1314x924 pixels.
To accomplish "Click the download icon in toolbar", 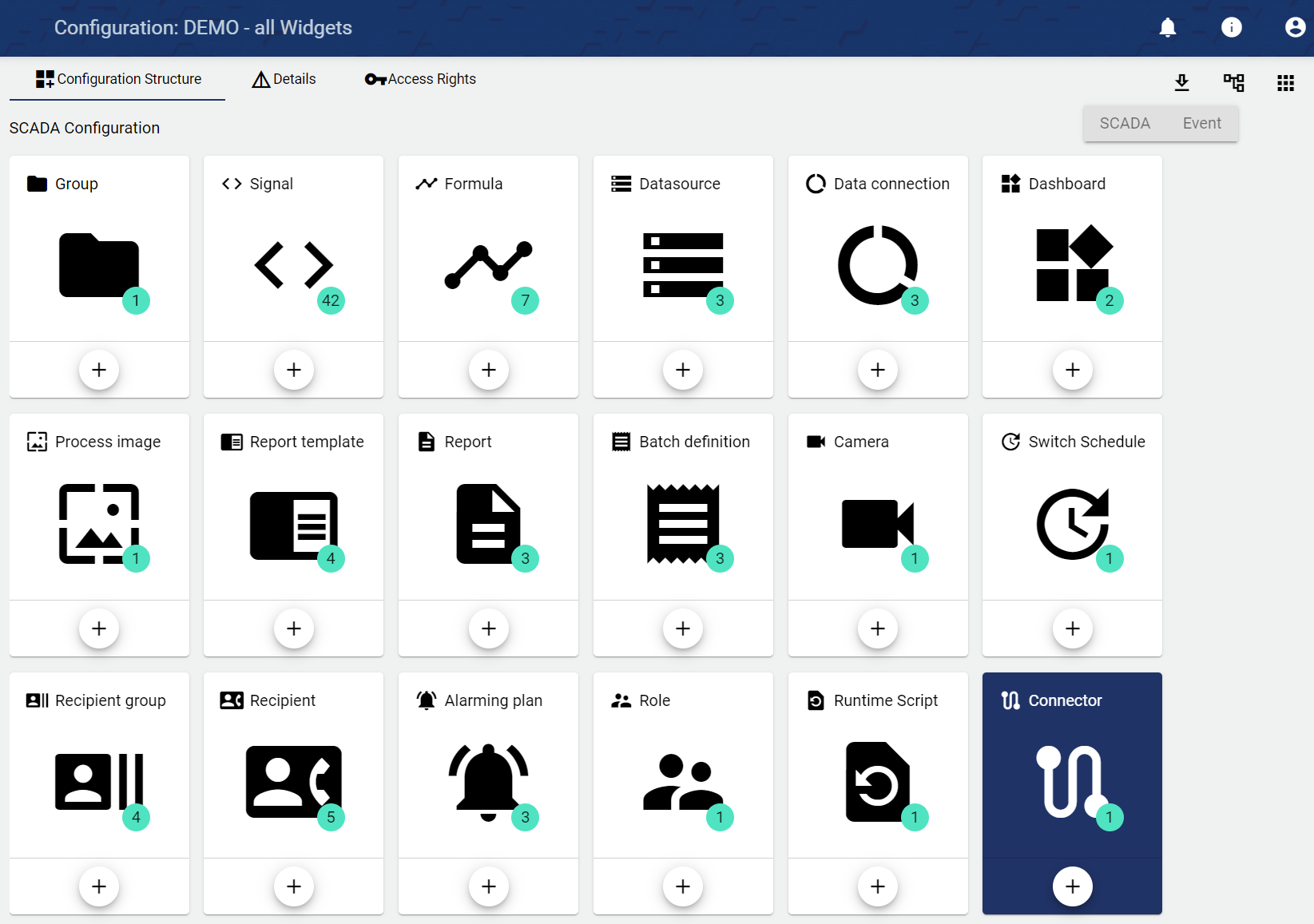I will click(x=1181, y=82).
